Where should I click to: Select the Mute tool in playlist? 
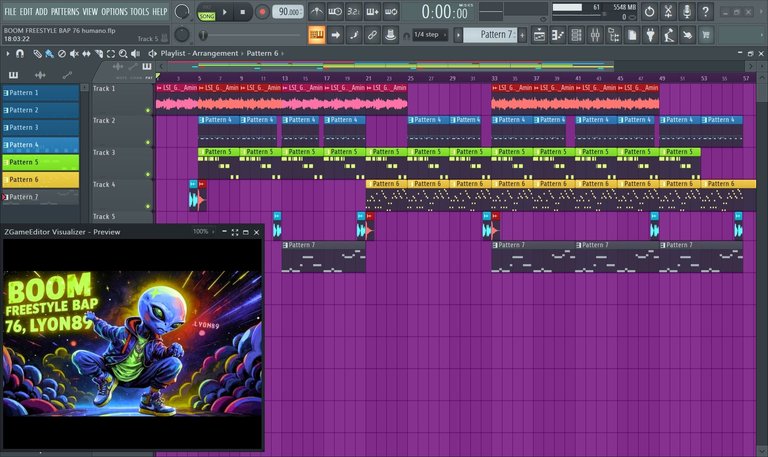pyautogui.click(x=74, y=53)
